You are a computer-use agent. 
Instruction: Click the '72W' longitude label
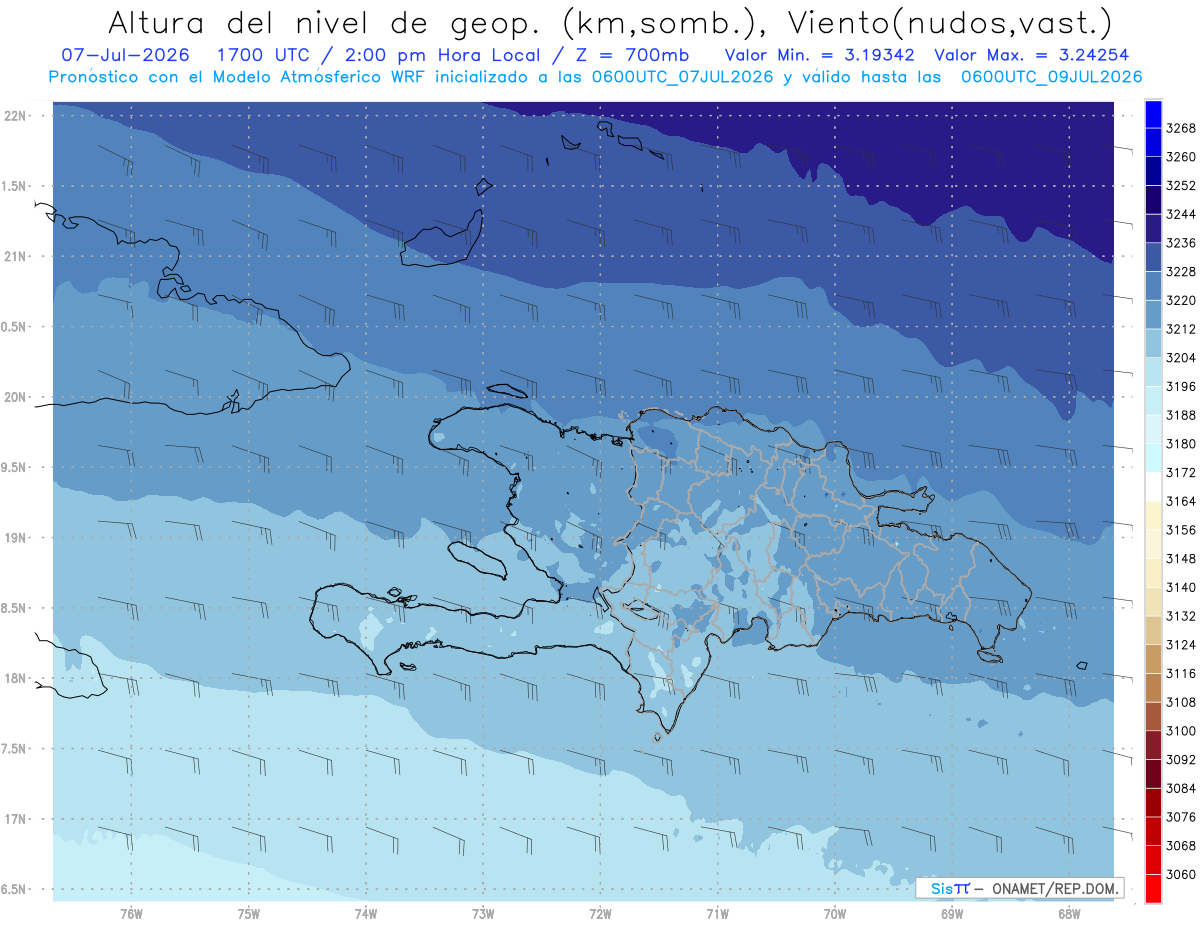coord(600,913)
